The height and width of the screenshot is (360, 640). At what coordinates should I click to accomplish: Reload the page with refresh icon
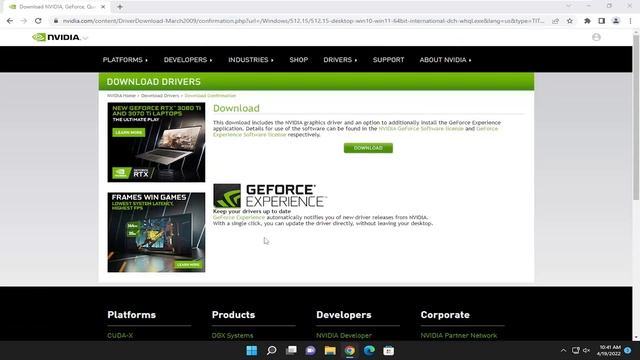38,21
